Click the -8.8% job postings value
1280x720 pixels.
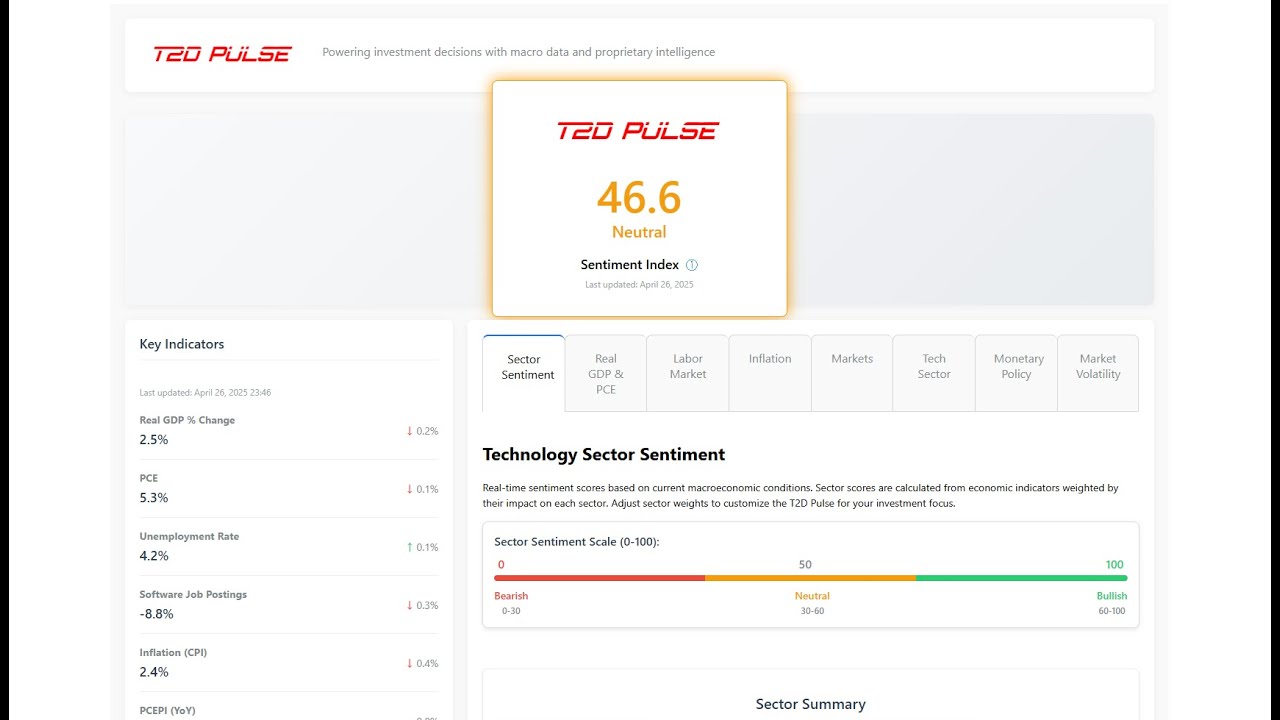click(156, 614)
